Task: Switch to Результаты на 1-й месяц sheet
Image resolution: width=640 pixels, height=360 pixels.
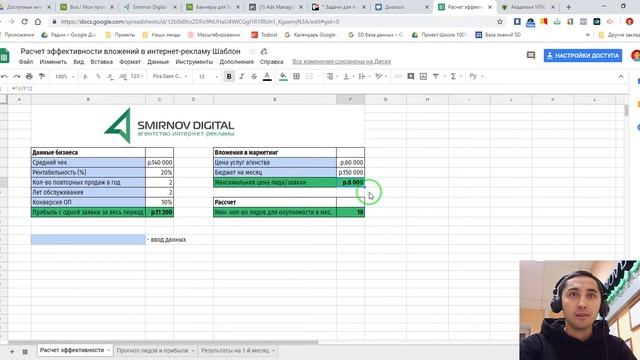Action: click(238, 351)
